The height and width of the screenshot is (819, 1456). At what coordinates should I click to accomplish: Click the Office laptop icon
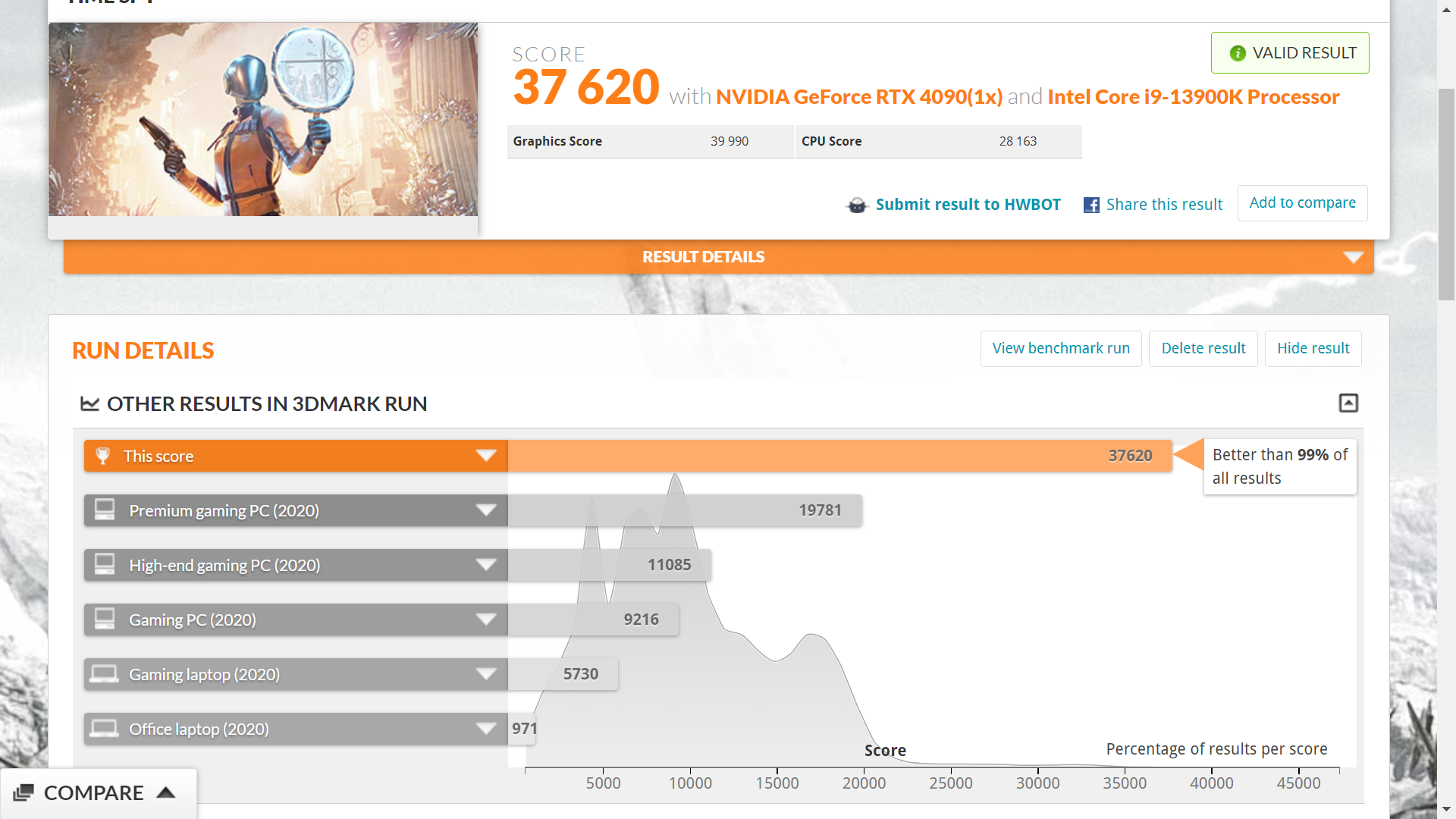[104, 728]
